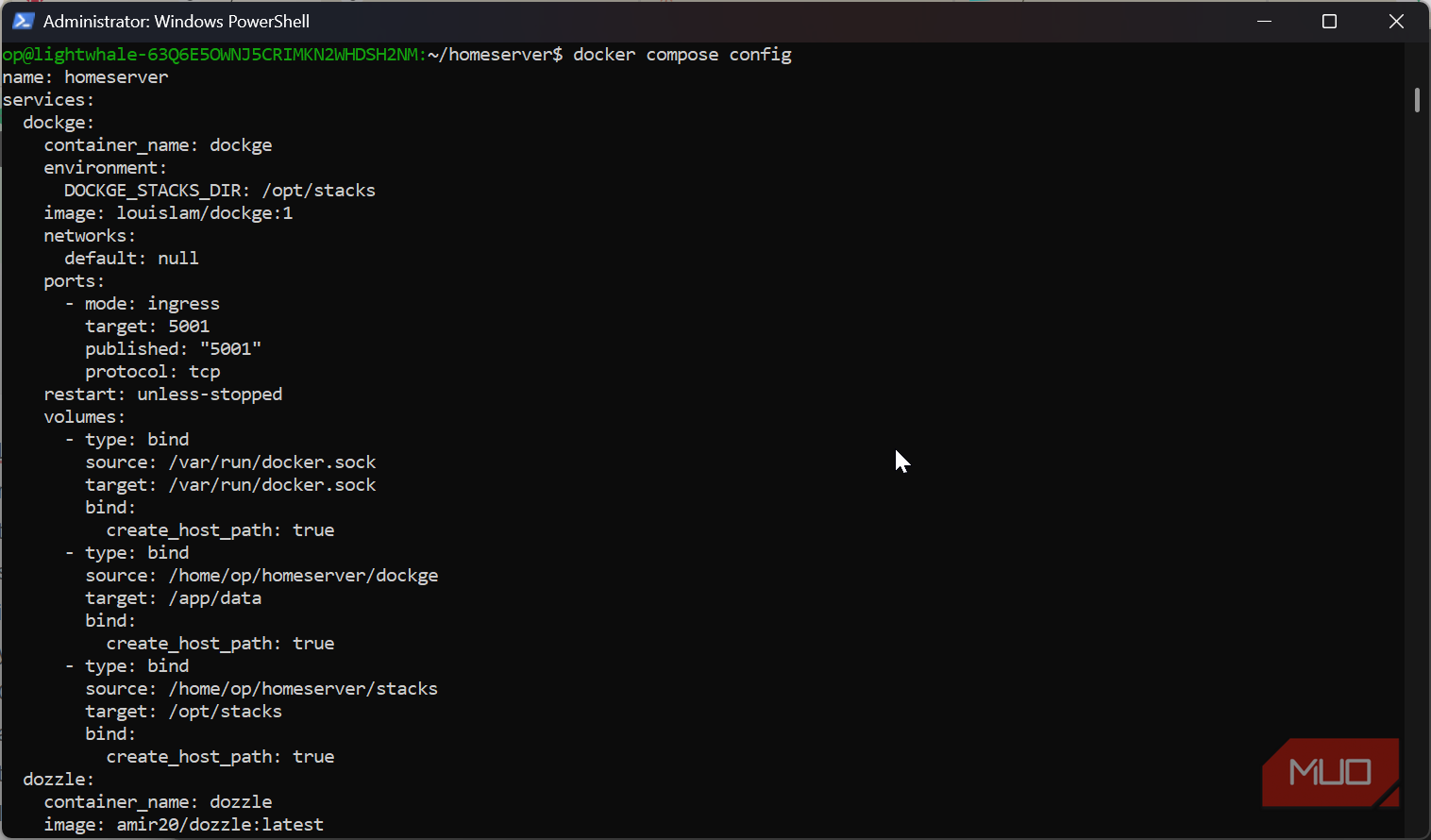
Task: Click 'source: /var/run/docker.sock' line
Action: (x=230, y=462)
